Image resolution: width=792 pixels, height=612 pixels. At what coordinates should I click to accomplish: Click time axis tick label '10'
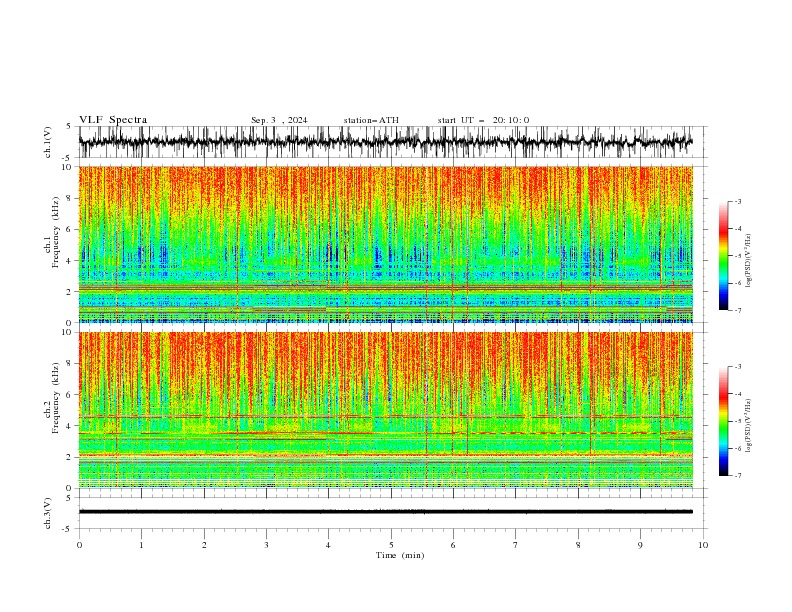pyautogui.click(x=703, y=545)
